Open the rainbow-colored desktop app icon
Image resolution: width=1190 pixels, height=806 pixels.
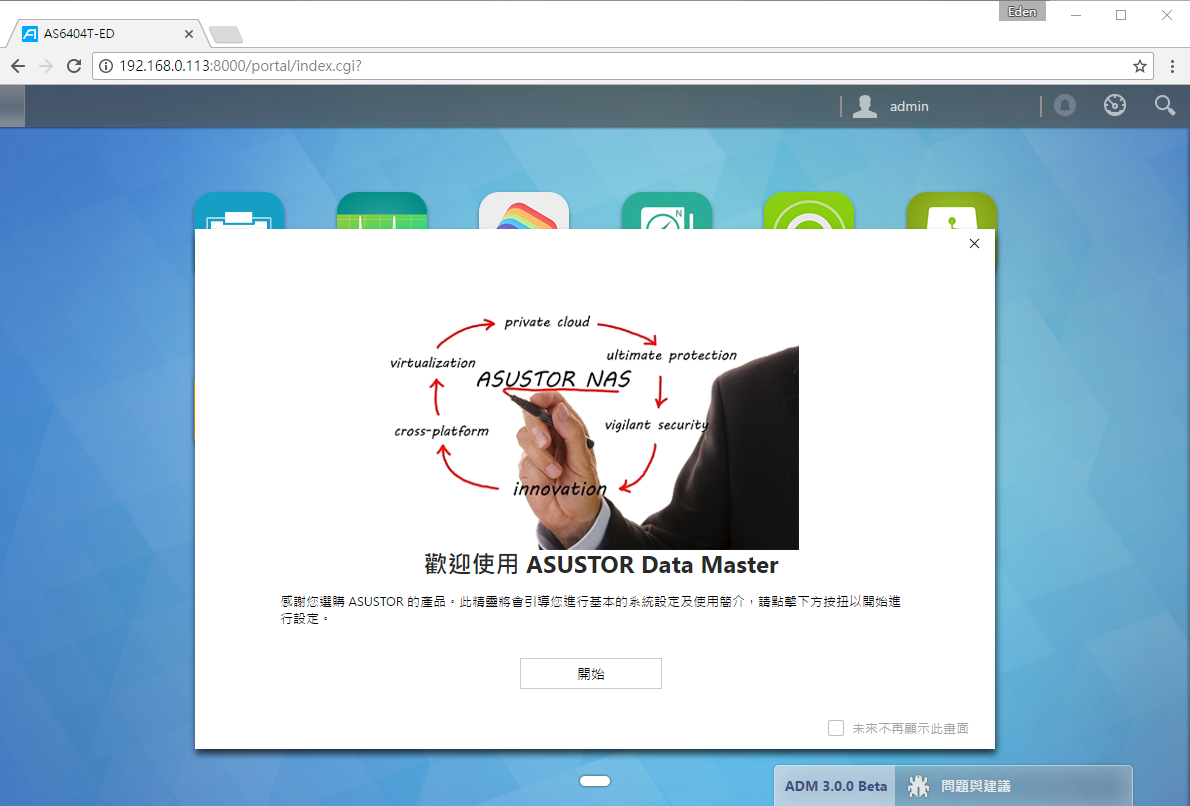click(524, 210)
